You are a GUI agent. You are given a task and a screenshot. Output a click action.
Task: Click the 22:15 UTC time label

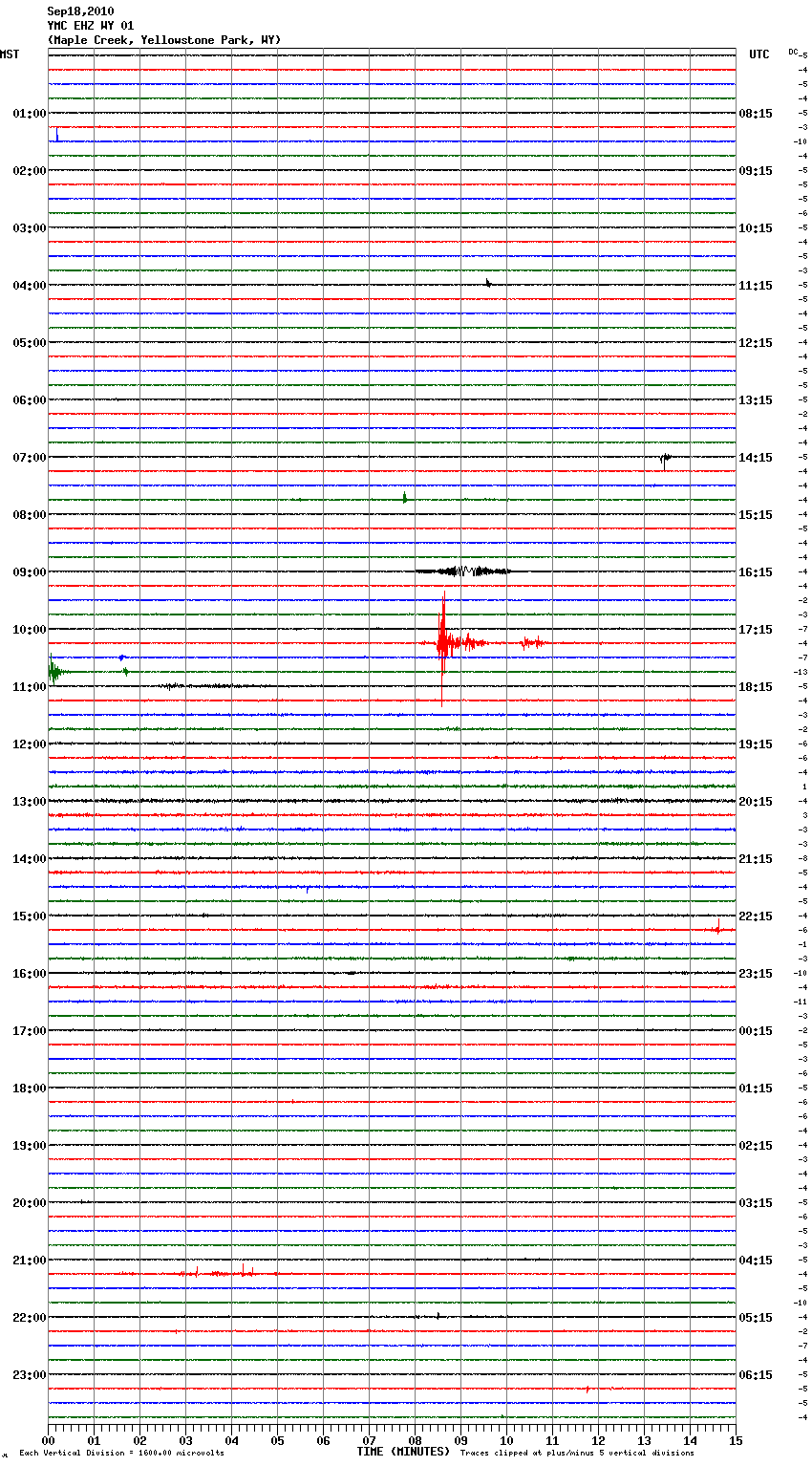(756, 916)
